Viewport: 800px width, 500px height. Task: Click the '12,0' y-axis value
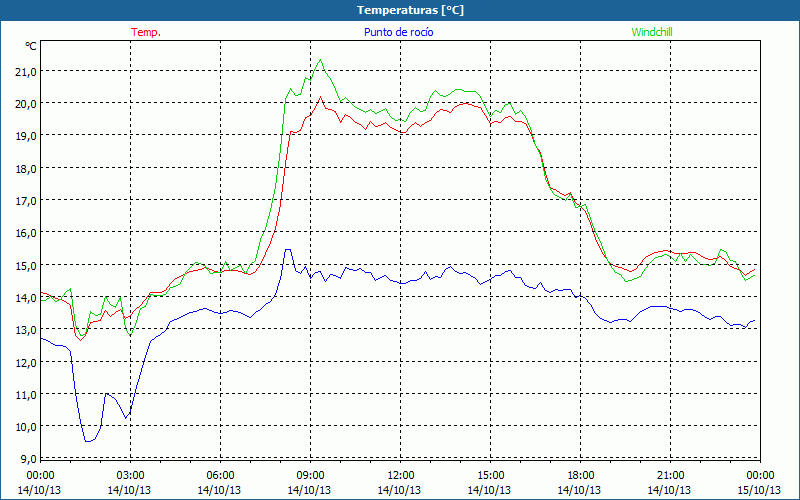pyautogui.click(x=26, y=362)
